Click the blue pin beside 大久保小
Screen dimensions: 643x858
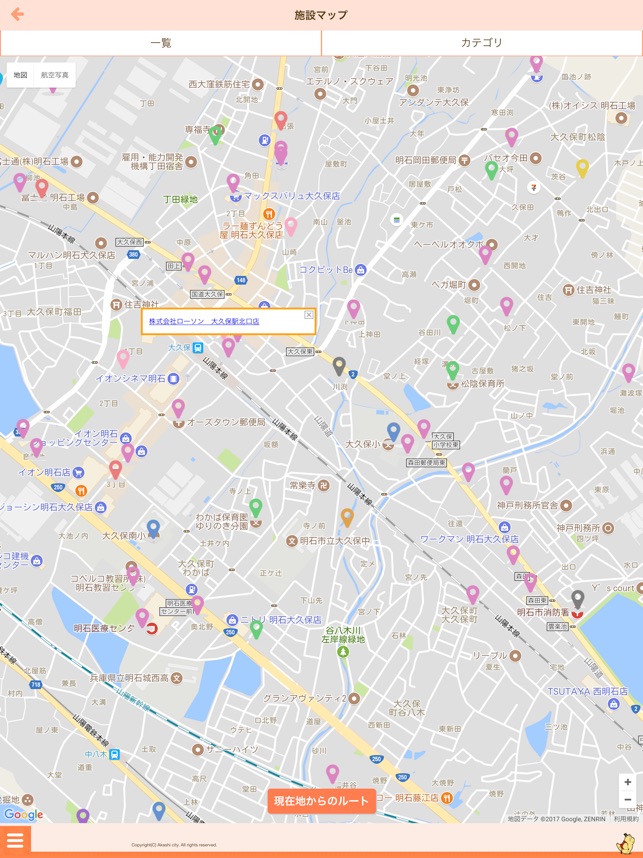393,432
